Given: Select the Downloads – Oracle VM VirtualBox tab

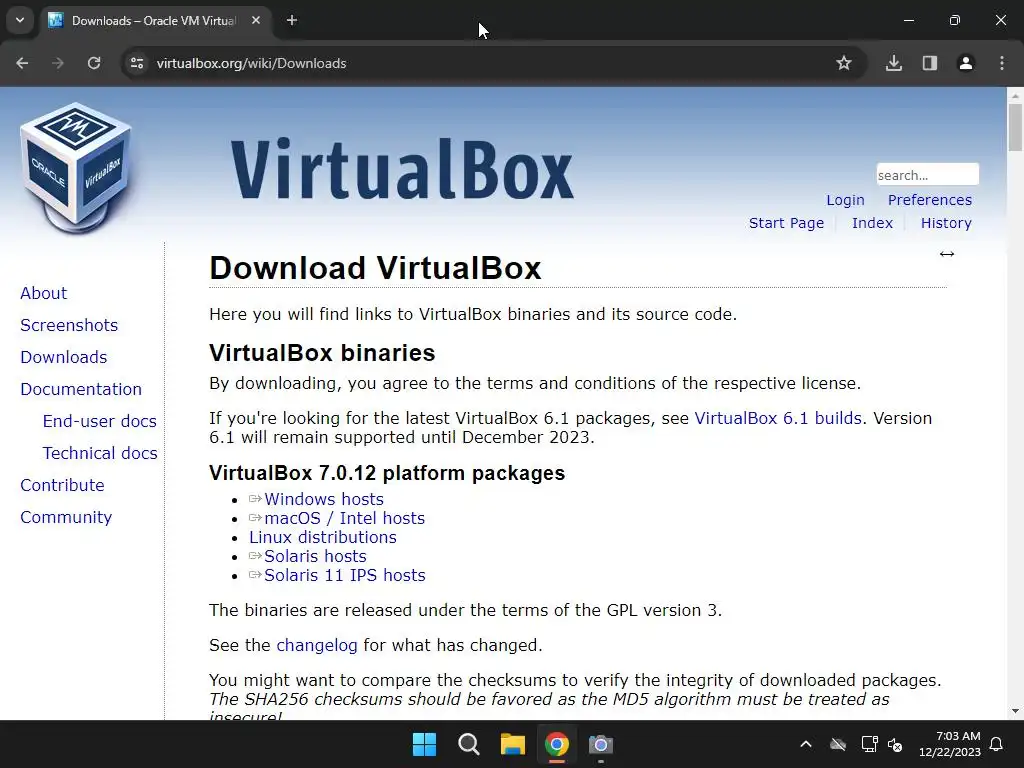Looking at the screenshot, I should 153,20.
